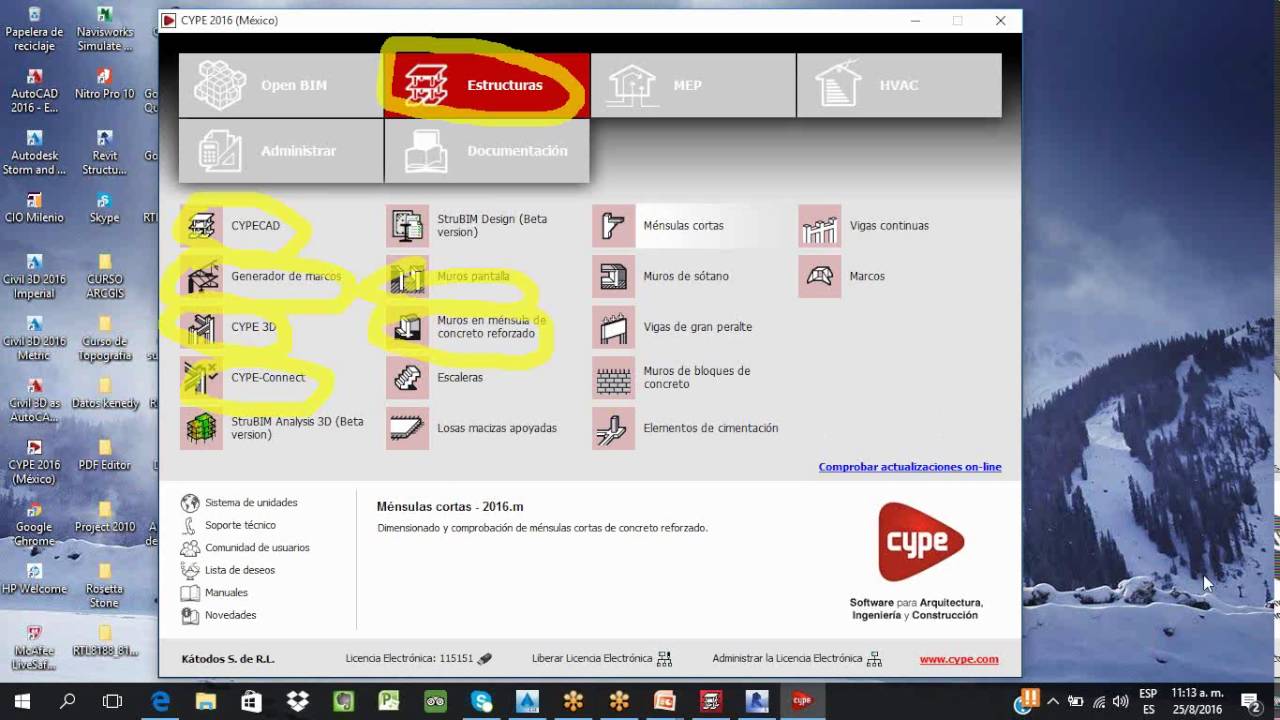Select the Estructuras tab
The width and height of the screenshot is (1280, 720).
[x=487, y=85]
